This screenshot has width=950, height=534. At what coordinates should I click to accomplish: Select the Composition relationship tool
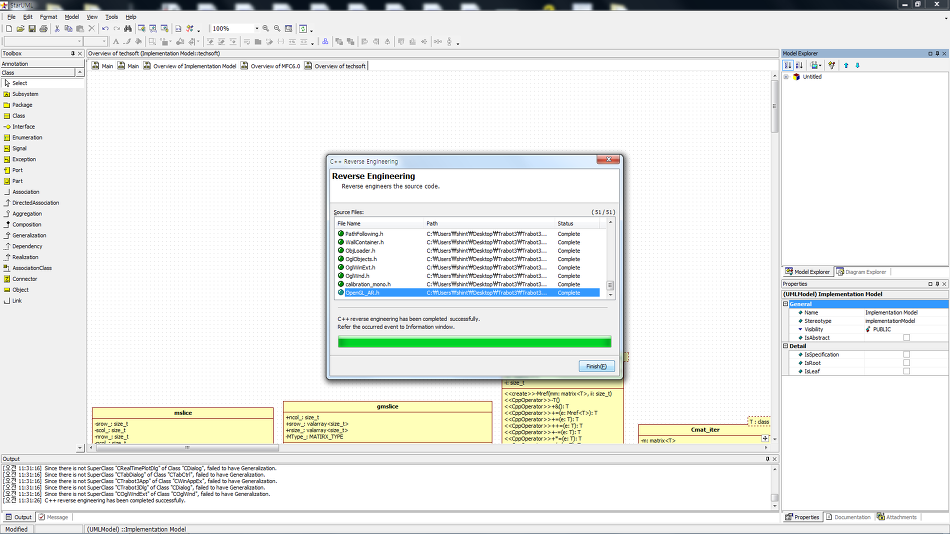(x=26, y=224)
